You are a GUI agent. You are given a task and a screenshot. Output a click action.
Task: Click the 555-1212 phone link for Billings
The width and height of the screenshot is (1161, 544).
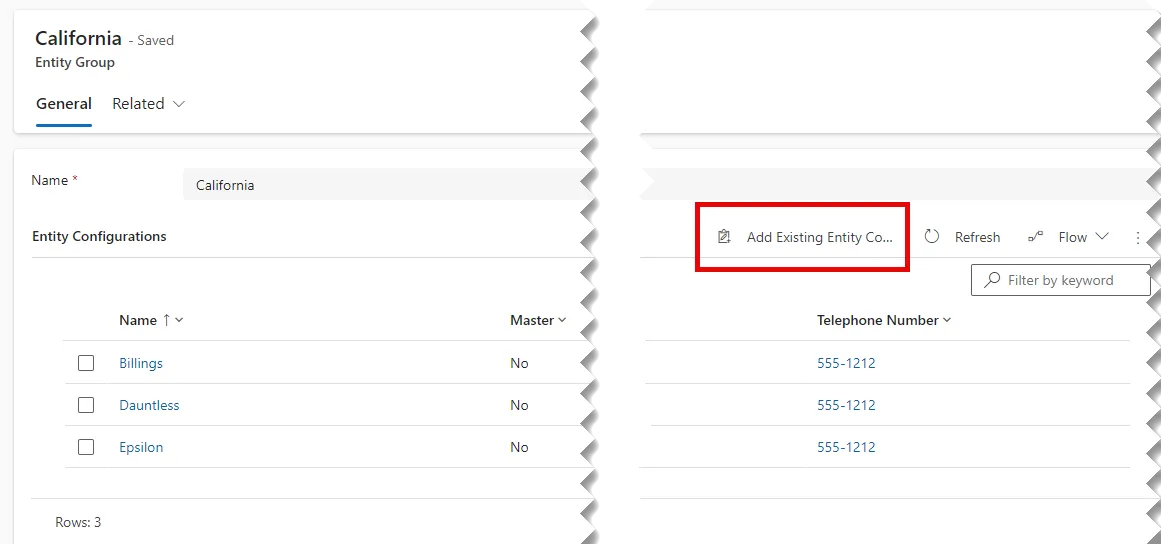[846, 363]
